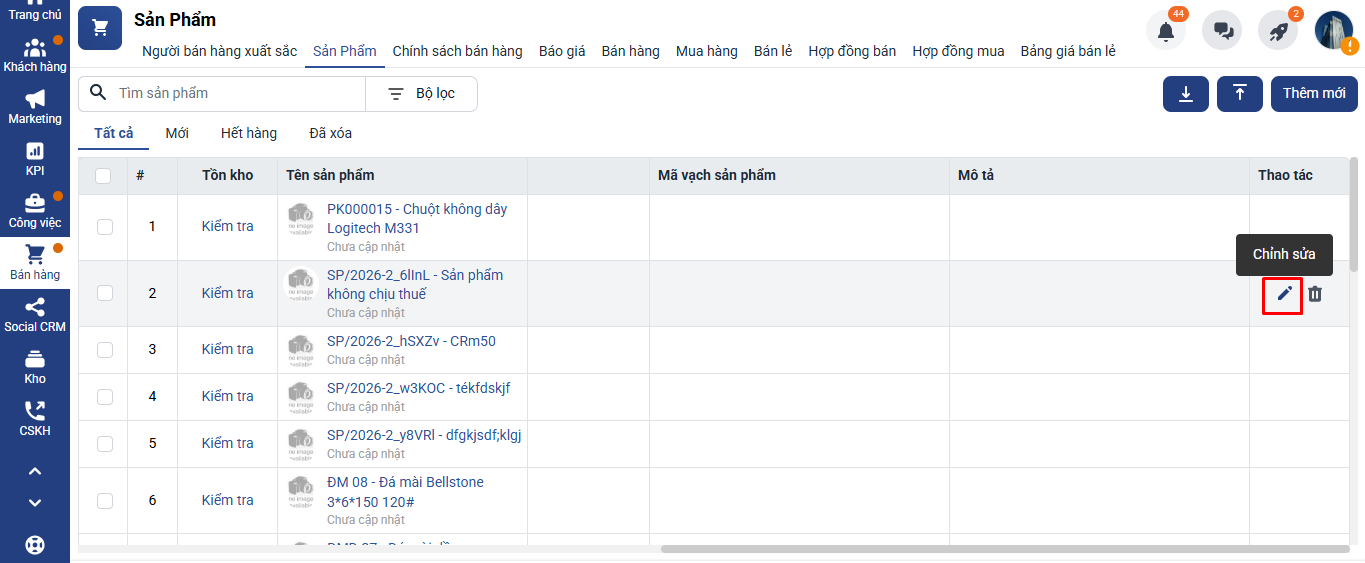Open the Bộ lọc filter dropdown
This screenshot has height=563, width=1365.
tap(421, 93)
